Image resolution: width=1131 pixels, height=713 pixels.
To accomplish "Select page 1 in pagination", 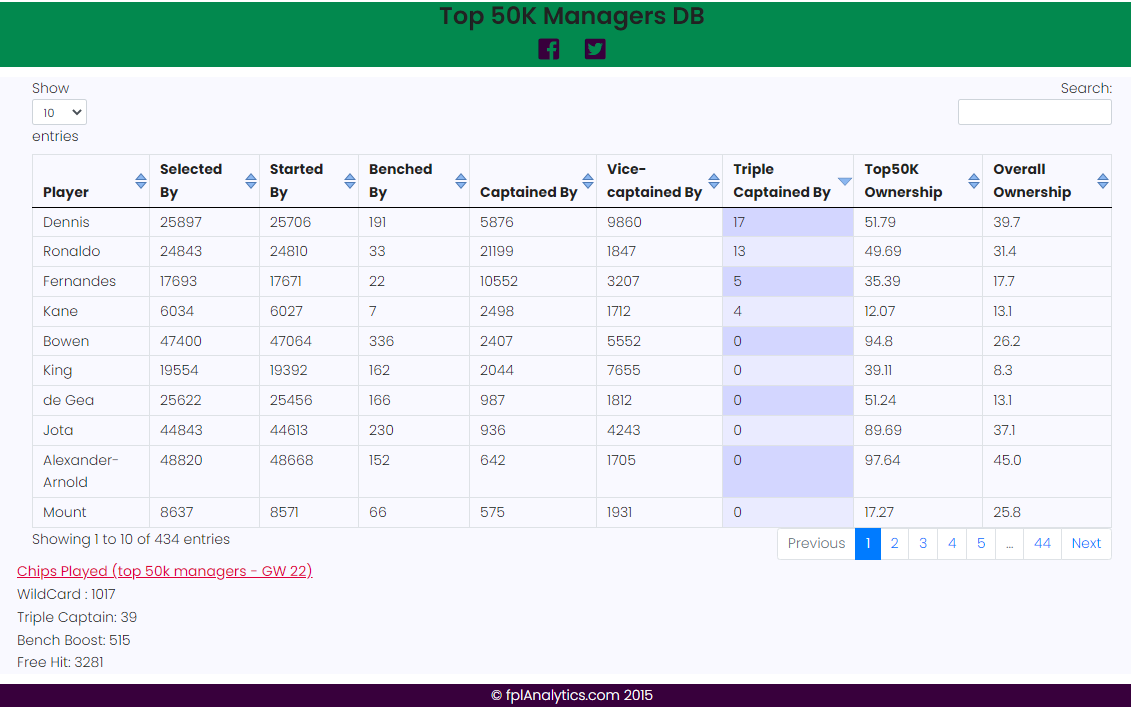I will pos(868,543).
